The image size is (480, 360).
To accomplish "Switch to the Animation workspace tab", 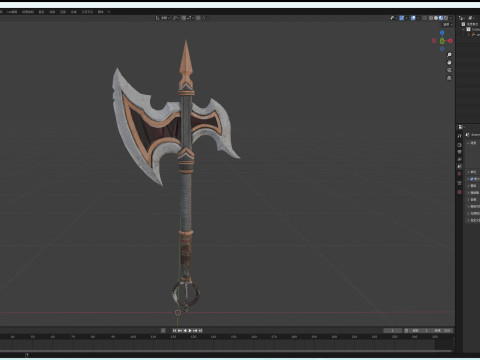I will coord(52,12).
